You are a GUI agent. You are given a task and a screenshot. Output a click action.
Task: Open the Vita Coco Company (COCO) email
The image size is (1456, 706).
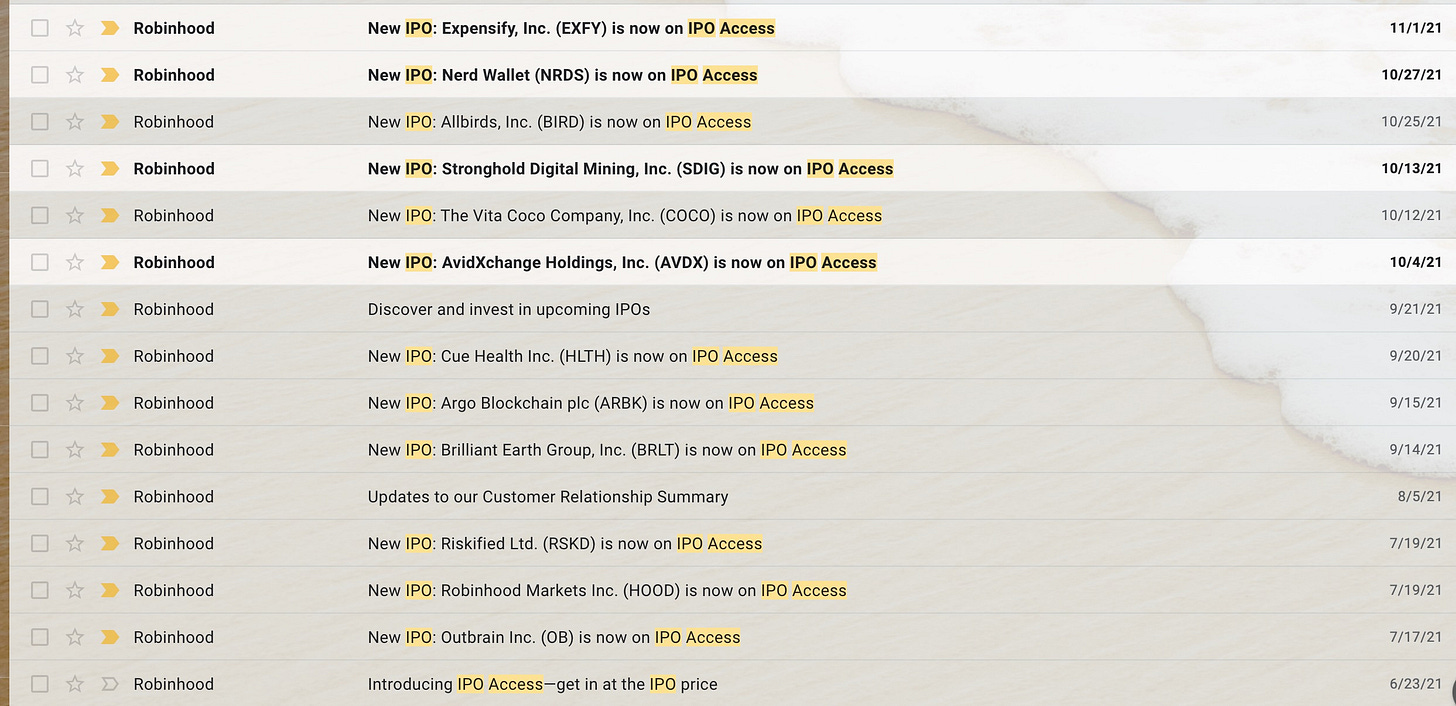click(x=625, y=215)
